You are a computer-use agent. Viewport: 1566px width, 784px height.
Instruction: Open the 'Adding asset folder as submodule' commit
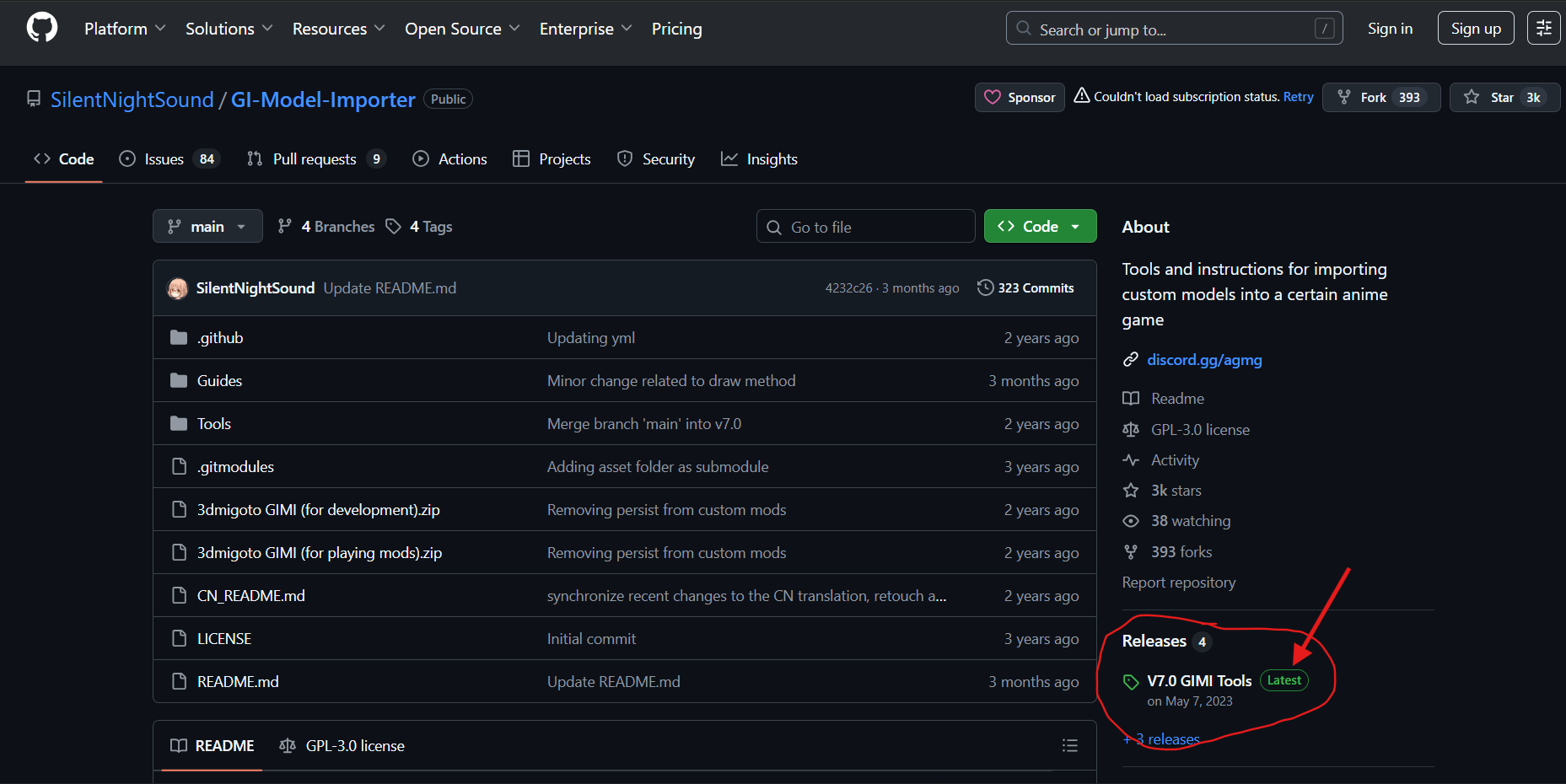coord(658,466)
